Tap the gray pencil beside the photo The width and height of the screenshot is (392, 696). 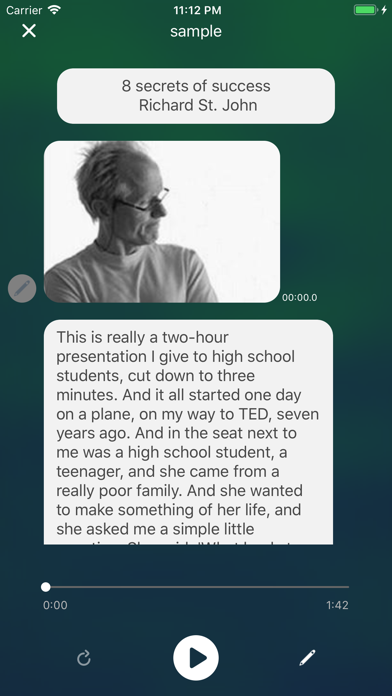[22, 289]
